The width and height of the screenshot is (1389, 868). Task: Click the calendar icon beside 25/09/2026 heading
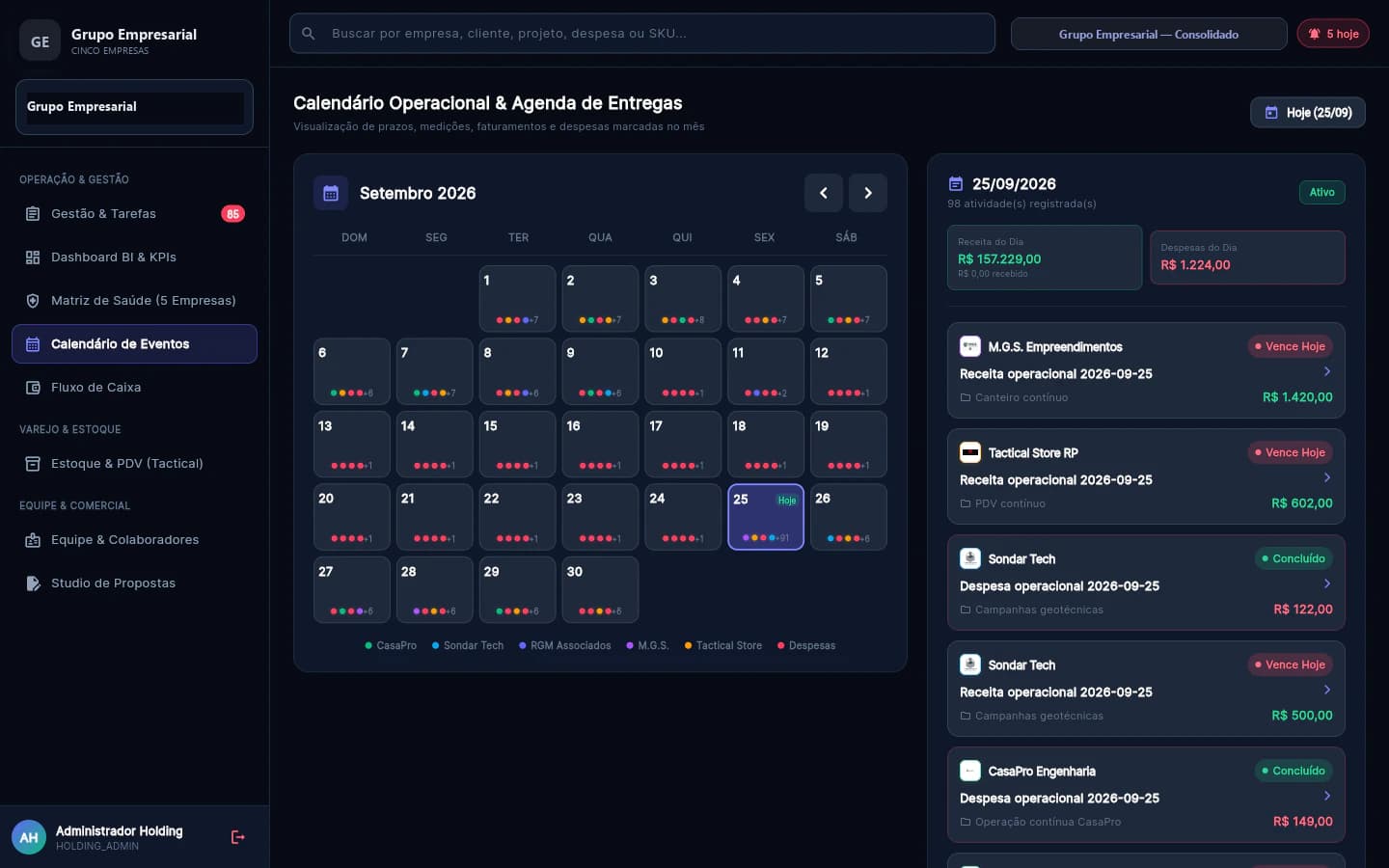956,184
